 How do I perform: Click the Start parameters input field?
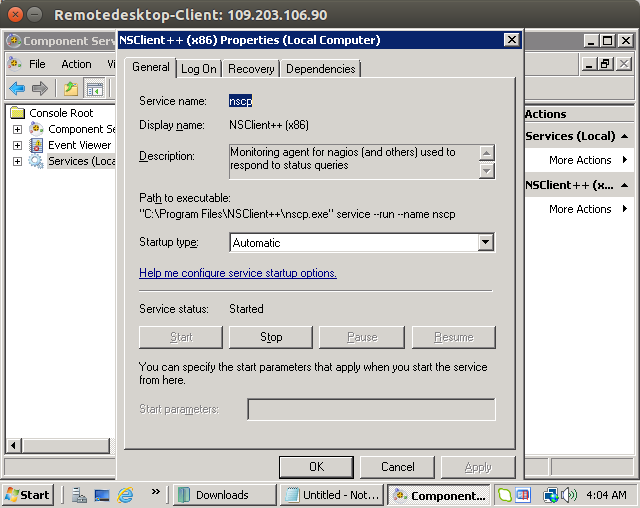(x=371, y=409)
